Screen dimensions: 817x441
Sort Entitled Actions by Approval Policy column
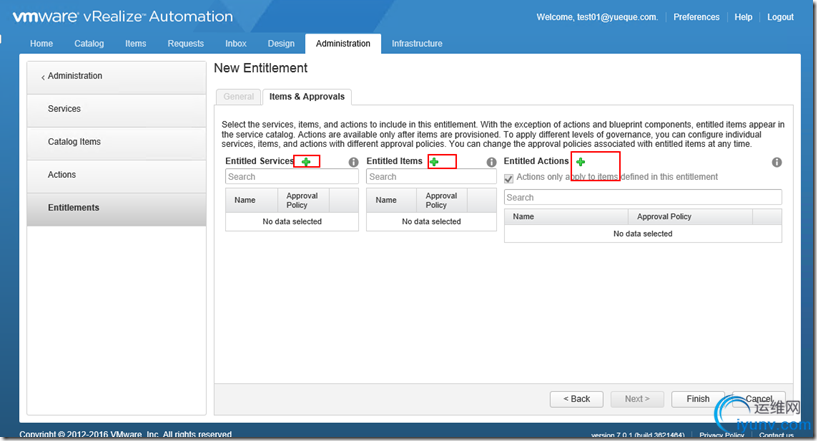click(690, 216)
